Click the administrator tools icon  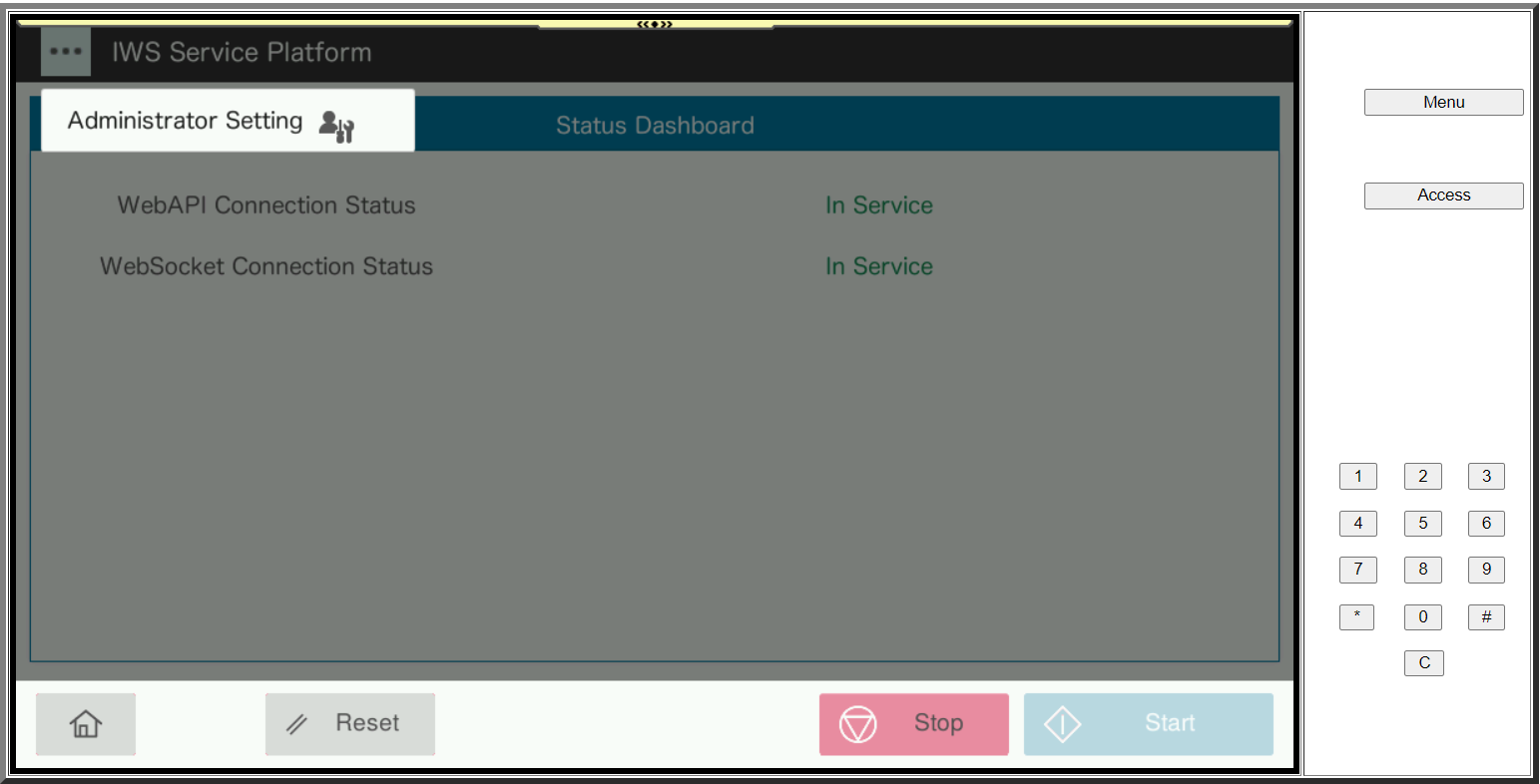[336, 127]
